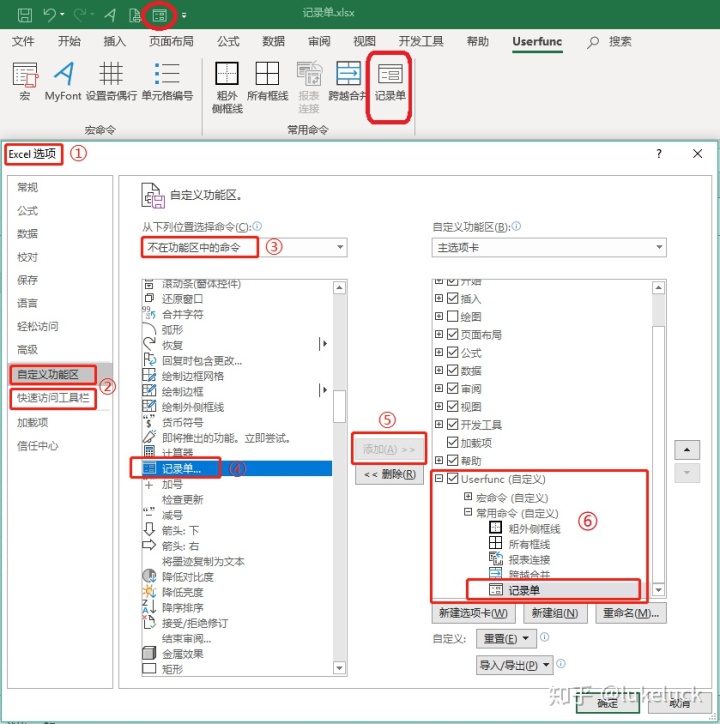Click the MyFont ribbon button
Viewport: 720px width, 724px height.
click(x=63, y=81)
